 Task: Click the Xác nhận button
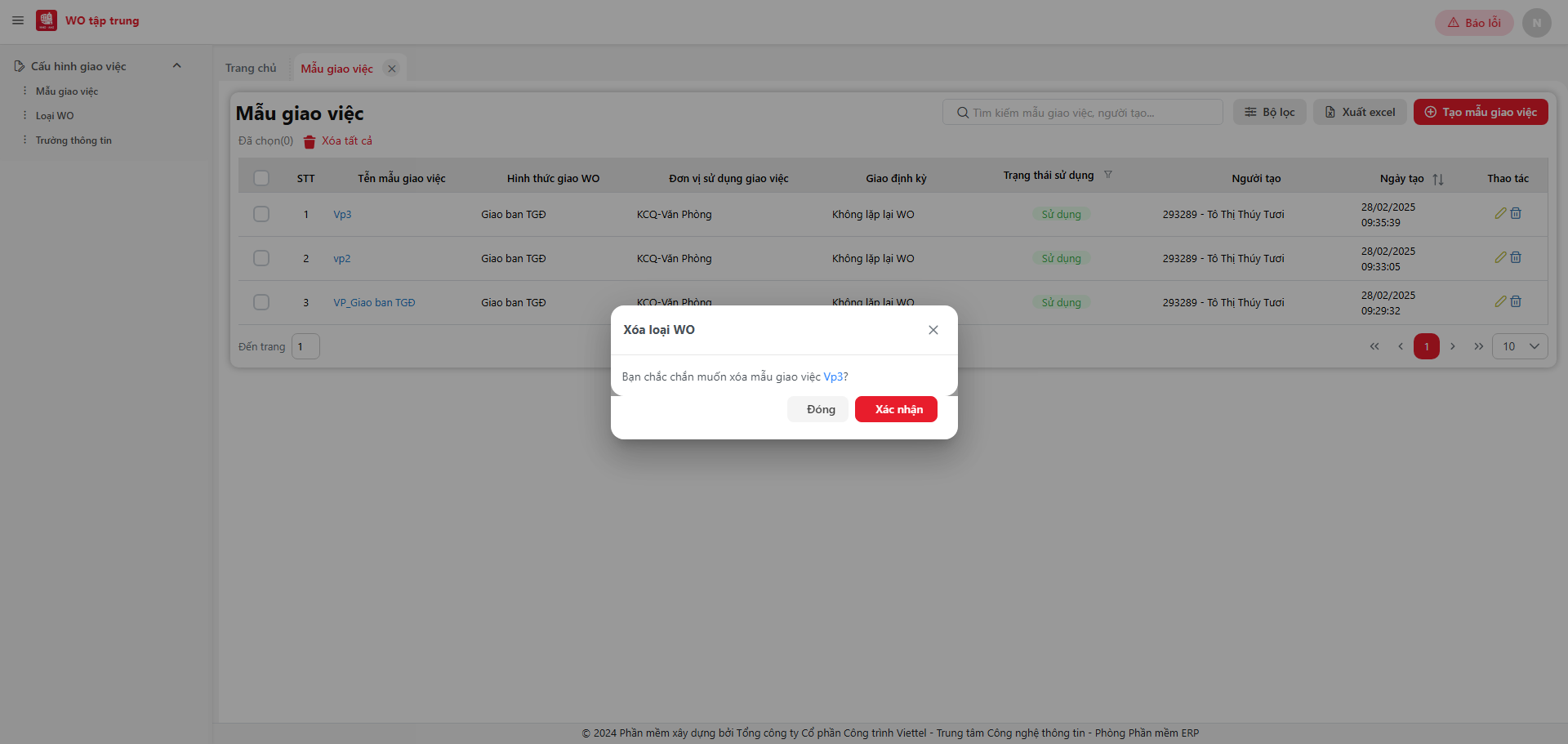coord(896,409)
